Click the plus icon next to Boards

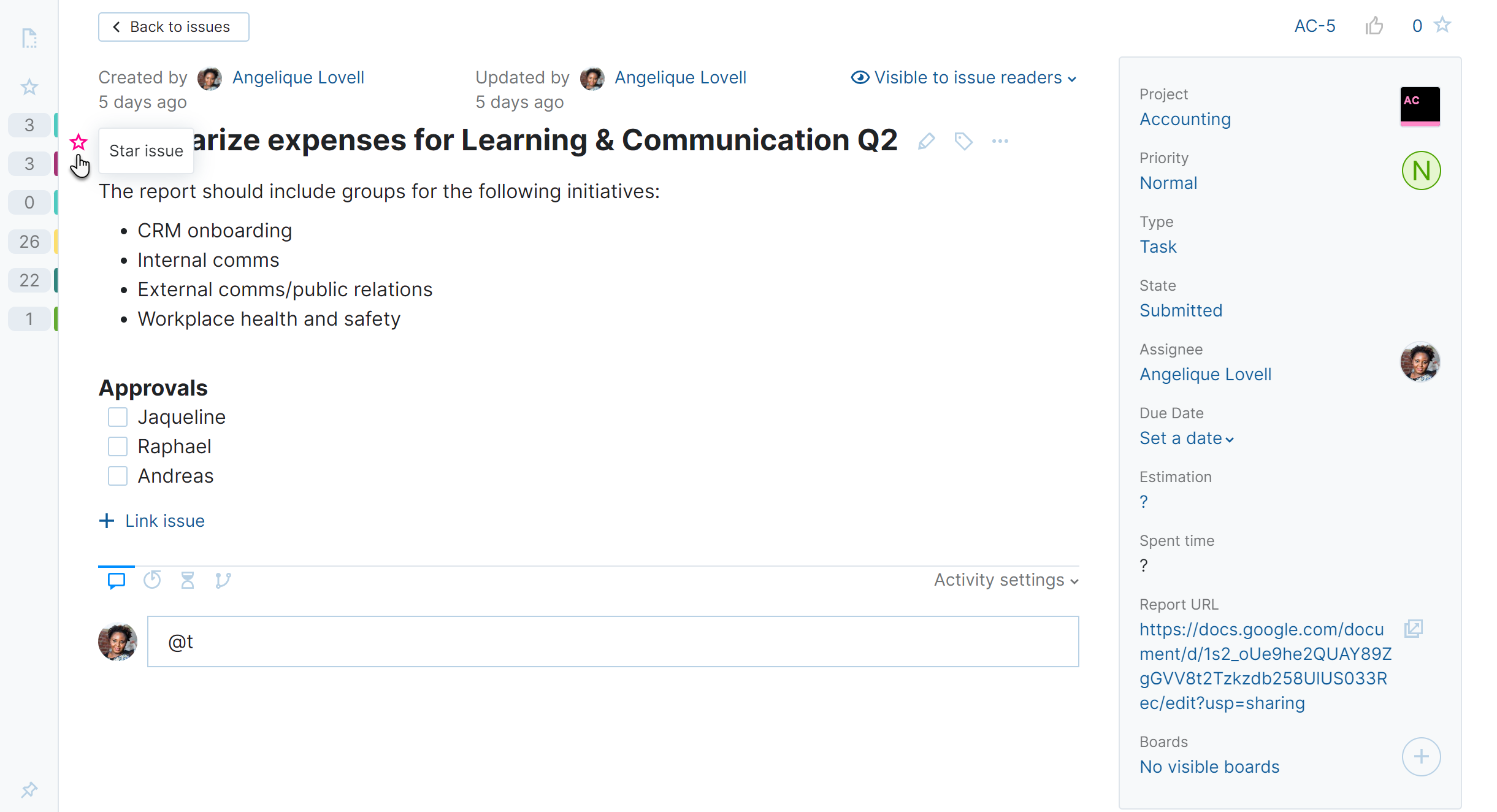(1421, 757)
